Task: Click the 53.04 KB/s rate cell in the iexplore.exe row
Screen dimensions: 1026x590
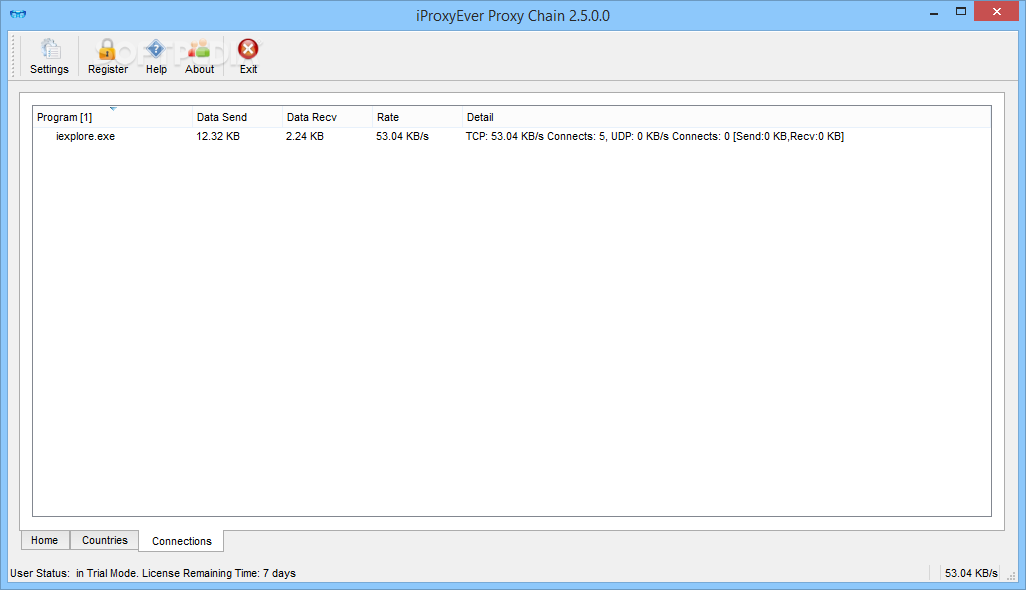Action: [x=402, y=136]
